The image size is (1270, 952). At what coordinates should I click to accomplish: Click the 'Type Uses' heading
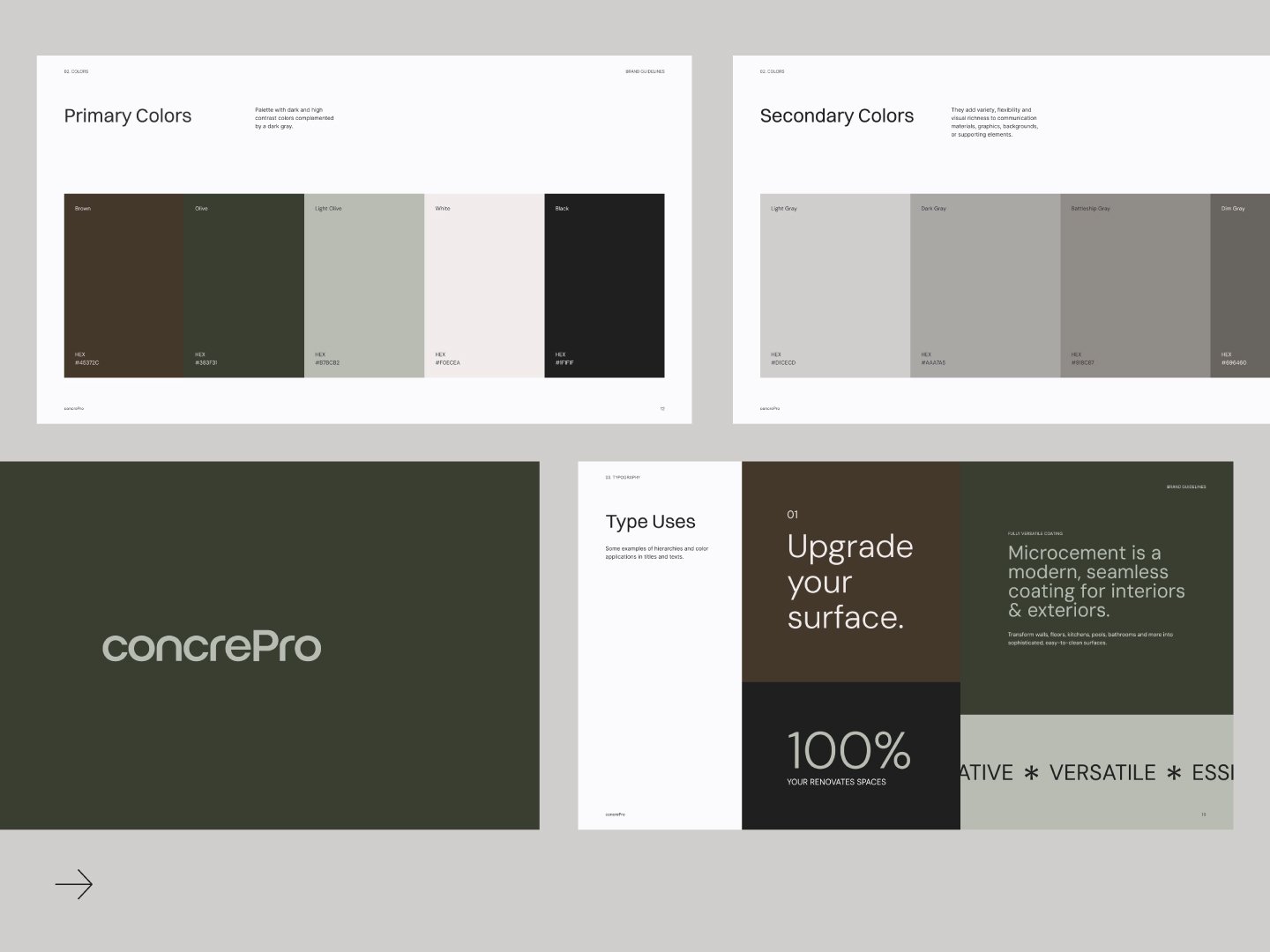(x=650, y=522)
